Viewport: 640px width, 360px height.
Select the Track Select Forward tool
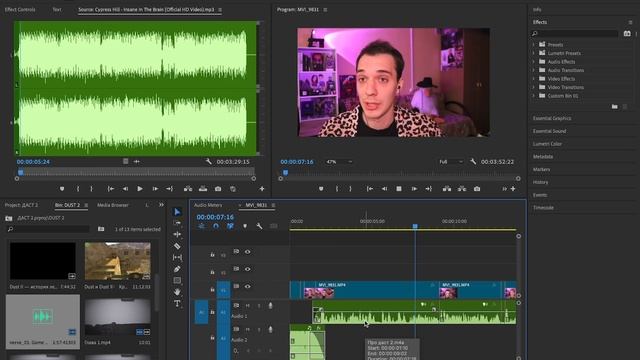click(x=177, y=223)
